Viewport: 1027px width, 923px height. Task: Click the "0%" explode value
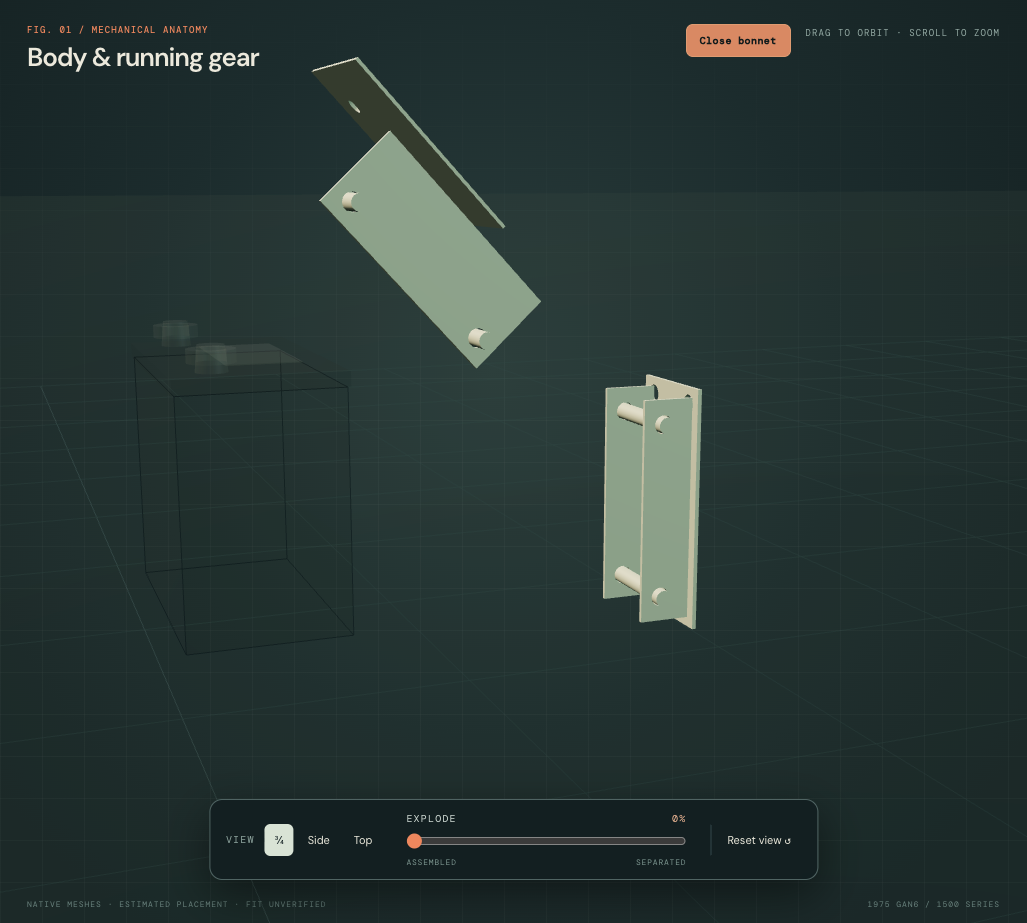tap(679, 819)
